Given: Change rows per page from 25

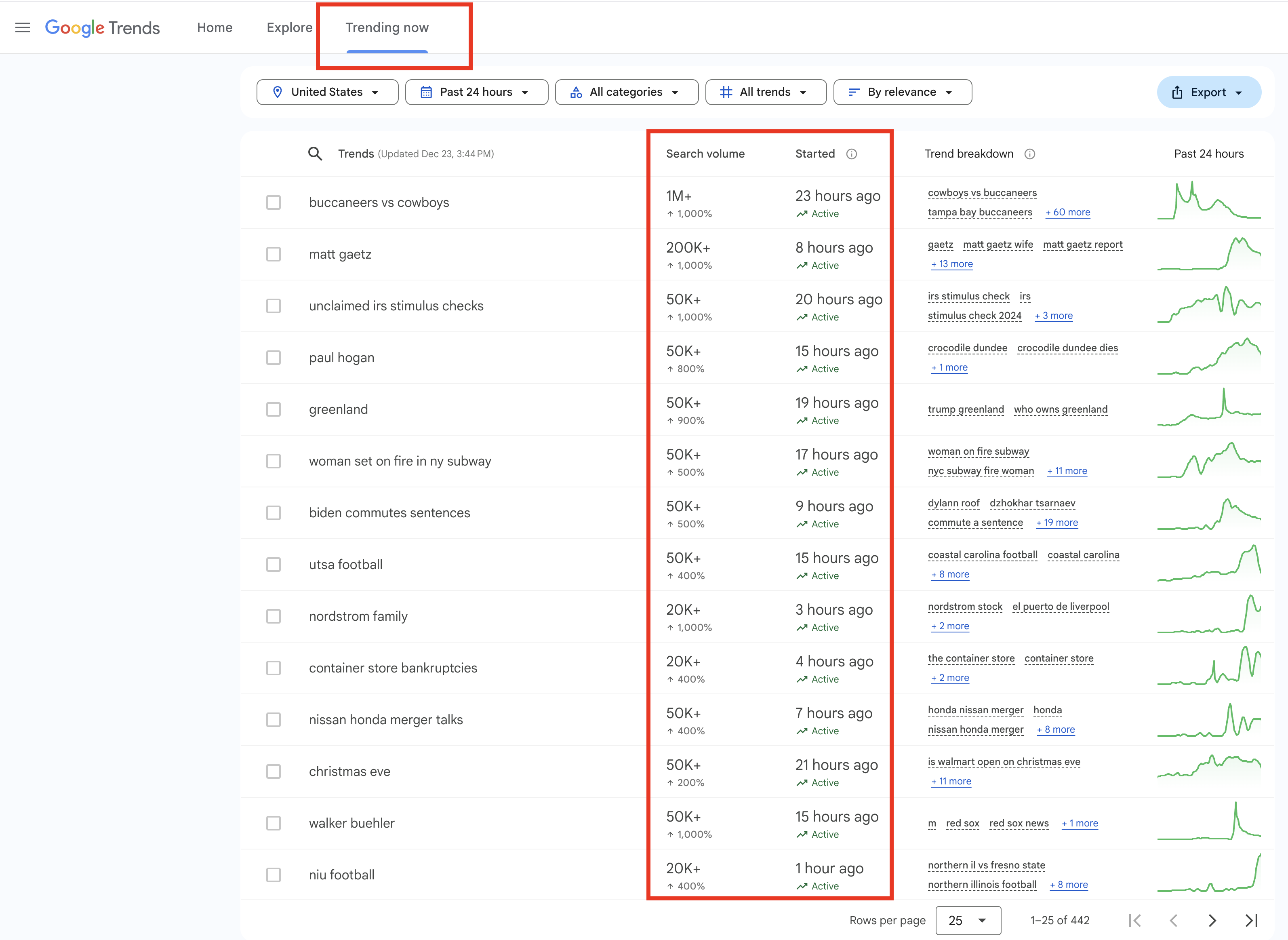Looking at the screenshot, I should tap(968, 920).
